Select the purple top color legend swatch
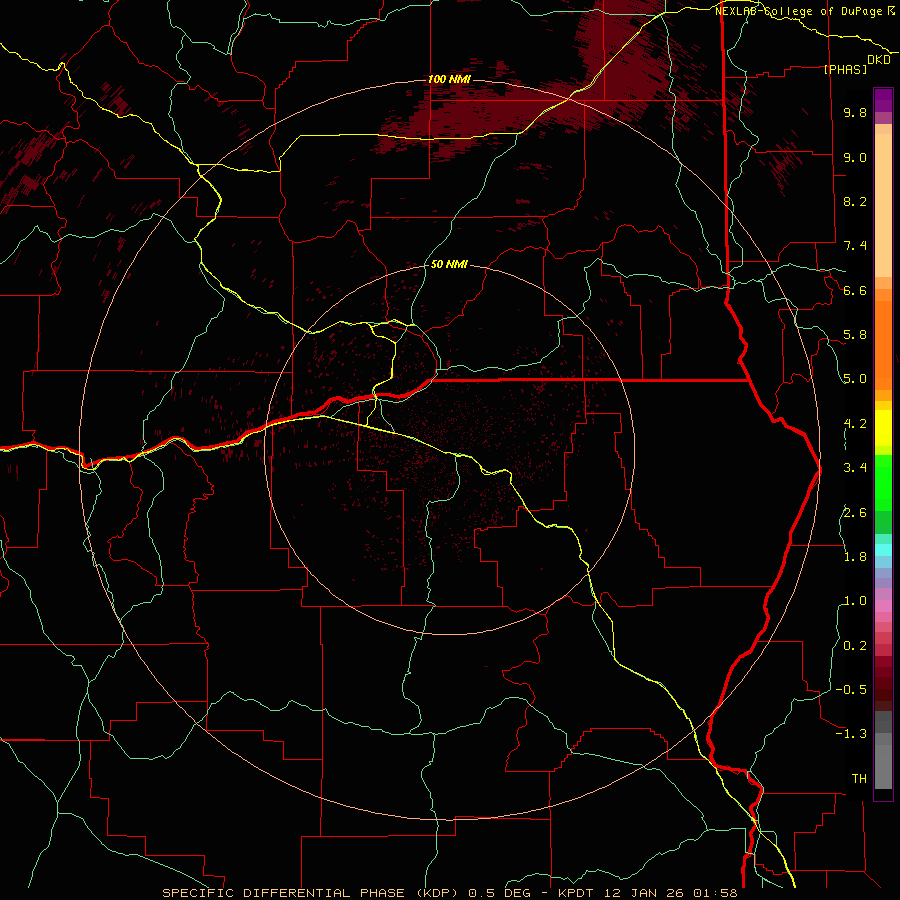Viewport: 900px width, 900px height. click(x=883, y=100)
